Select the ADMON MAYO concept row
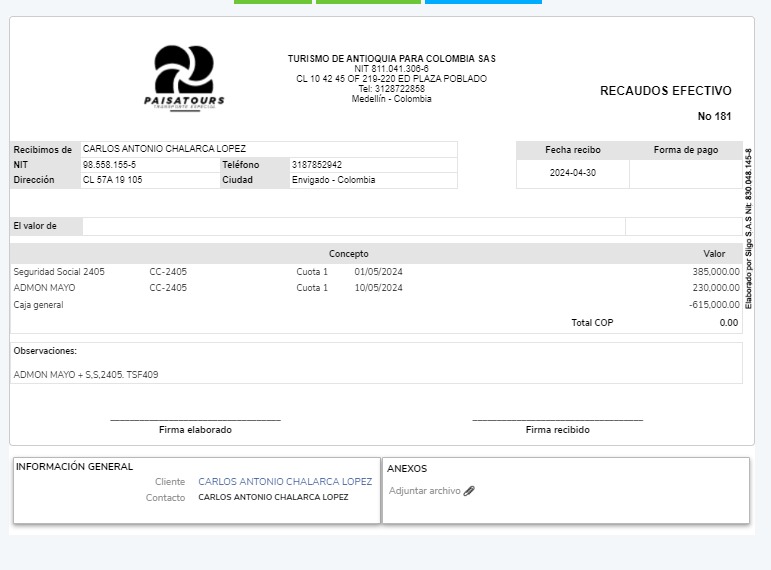The width and height of the screenshot is (771, 570). tap(44, 288)
